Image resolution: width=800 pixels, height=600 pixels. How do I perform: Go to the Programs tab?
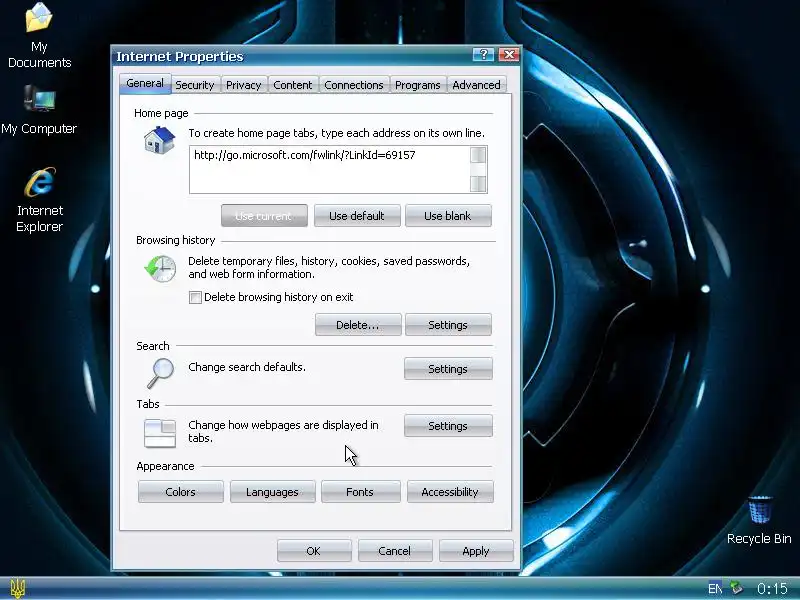click(x=417, y=85)
